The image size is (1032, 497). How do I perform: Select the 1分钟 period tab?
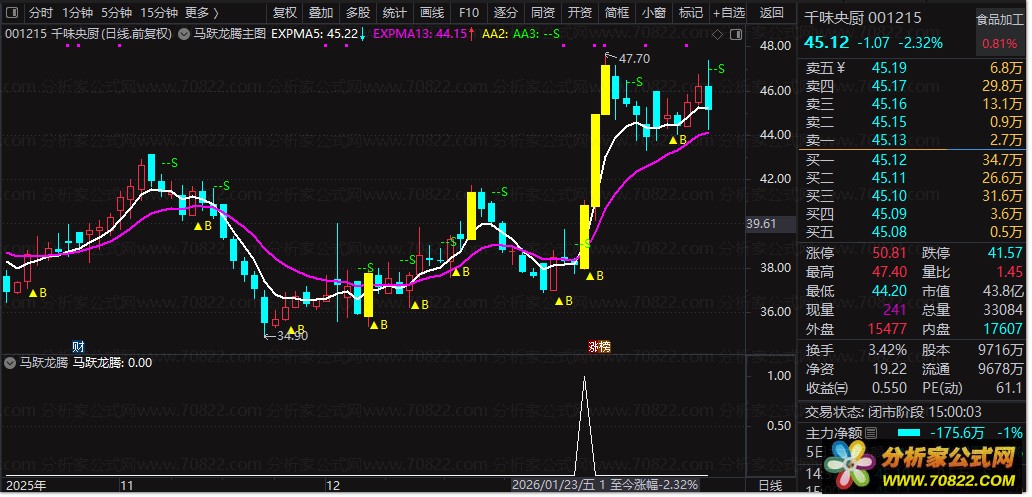(78, 13)
